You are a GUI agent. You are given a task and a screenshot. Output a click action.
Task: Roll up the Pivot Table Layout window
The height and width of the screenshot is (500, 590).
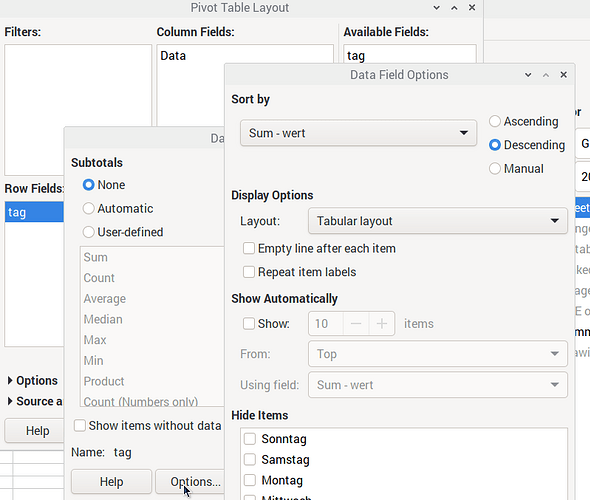tap(436, 8)
